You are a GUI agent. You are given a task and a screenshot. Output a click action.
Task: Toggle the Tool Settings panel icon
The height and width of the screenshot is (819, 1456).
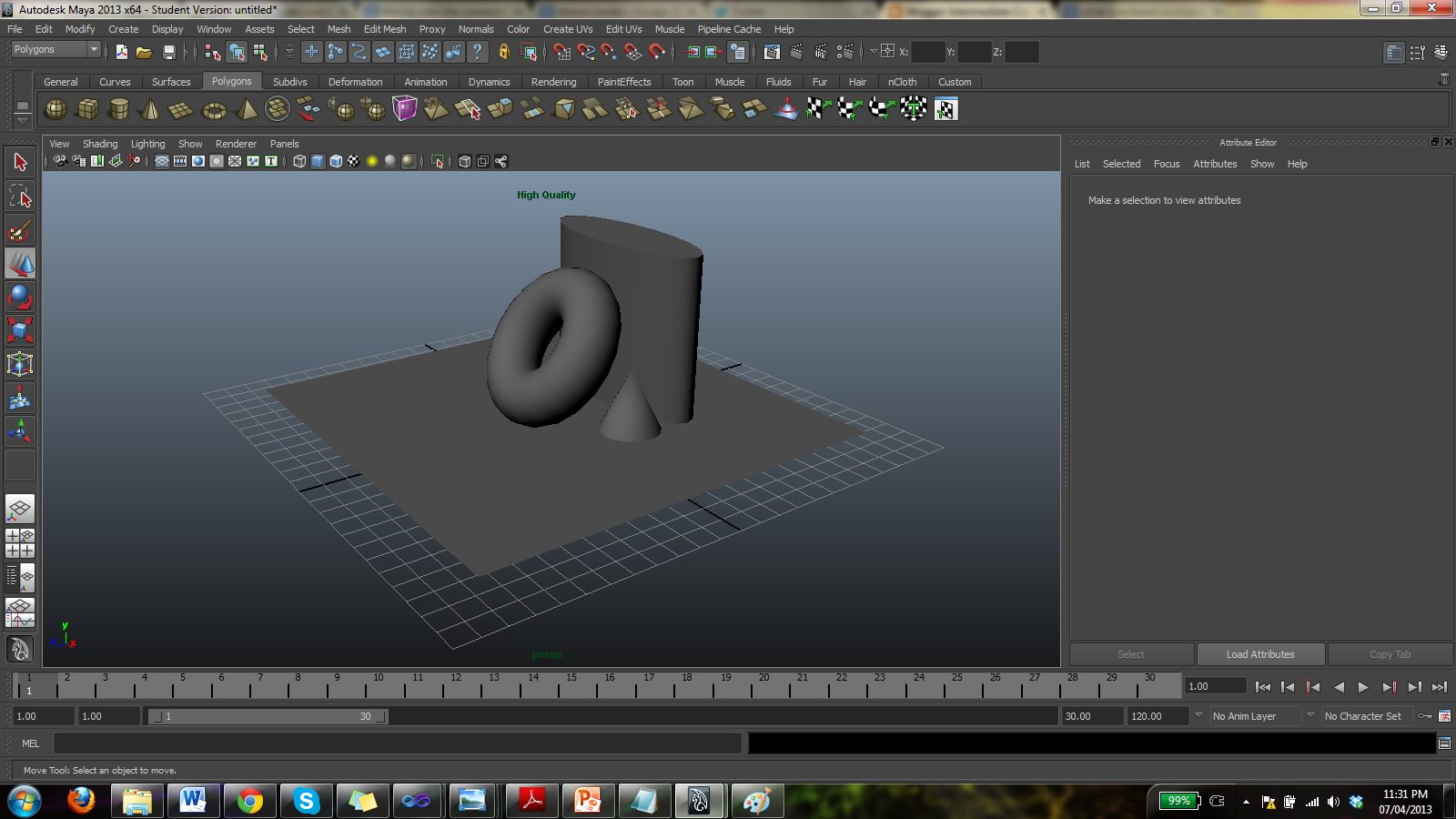1417,52
